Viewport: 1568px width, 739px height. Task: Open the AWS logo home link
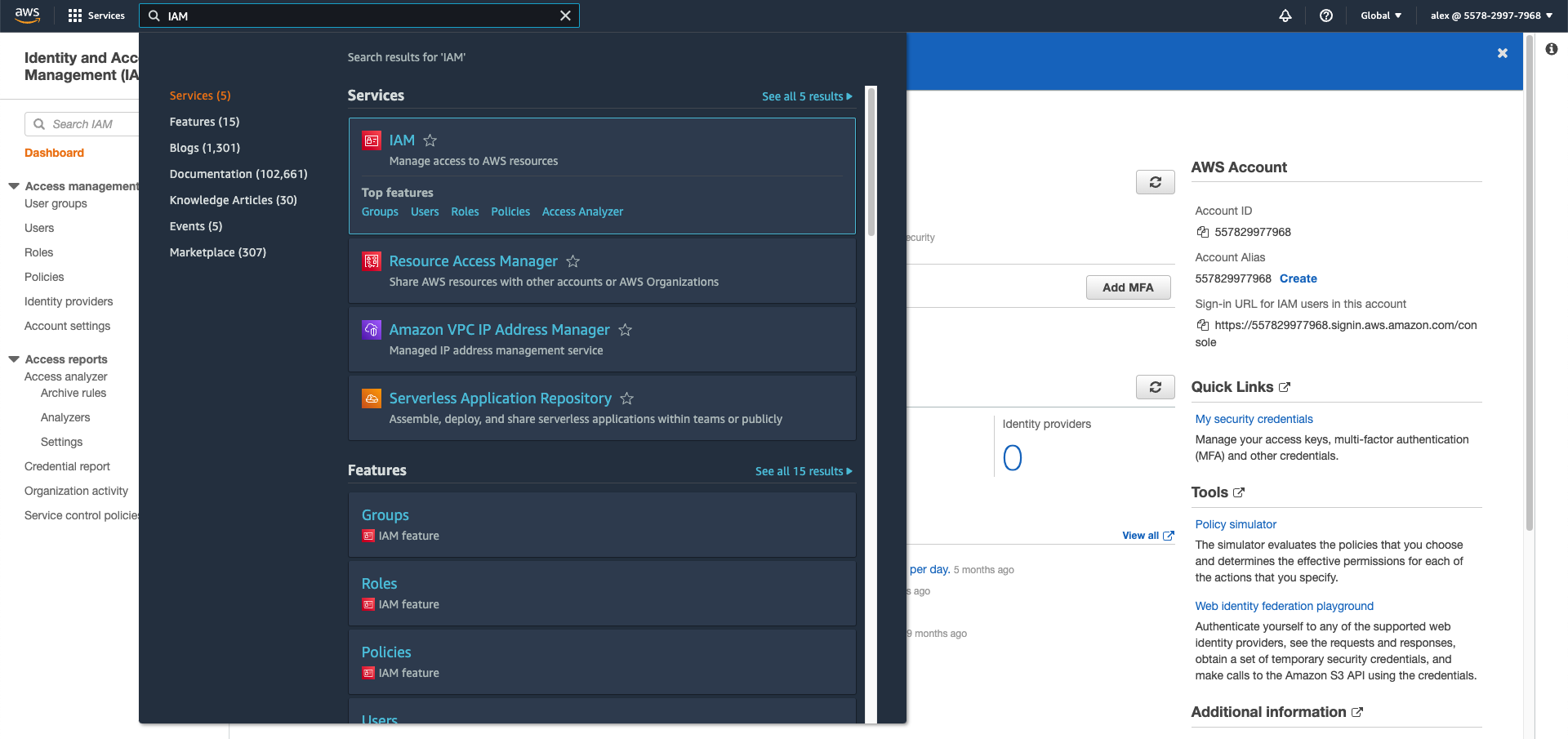tap(27, 16)
